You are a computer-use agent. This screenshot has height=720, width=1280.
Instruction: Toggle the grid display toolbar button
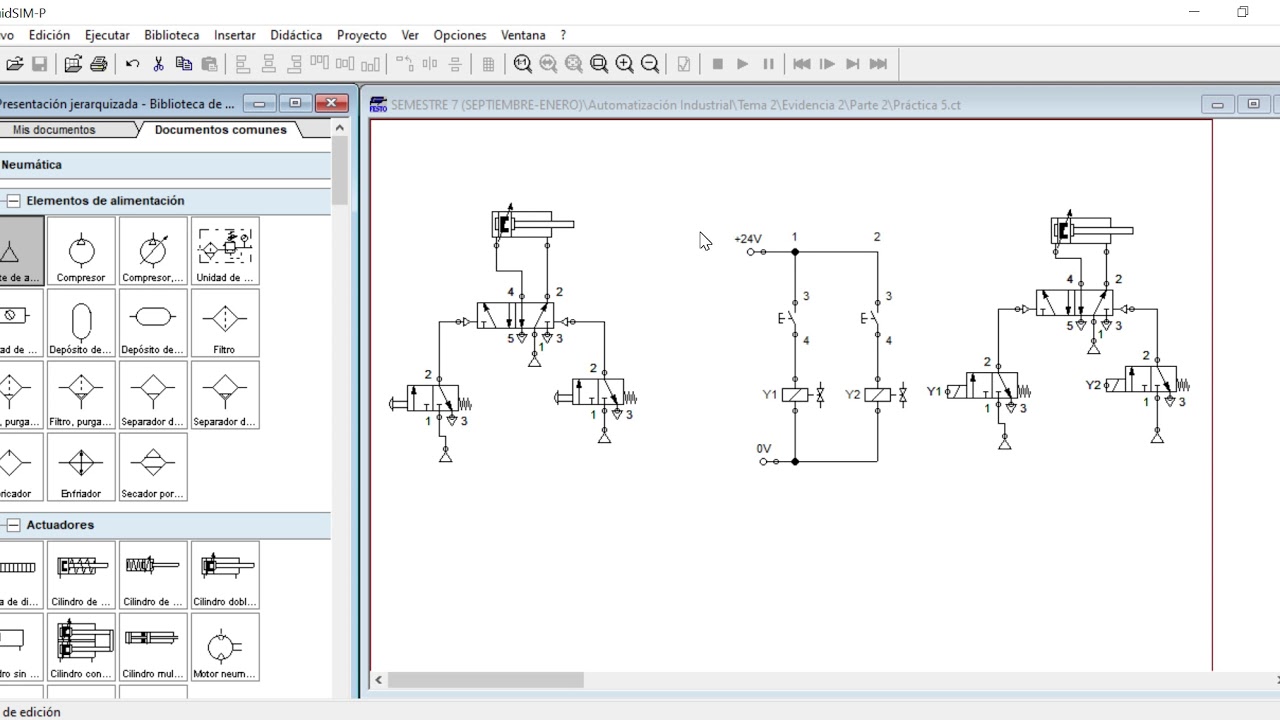(488, 64)
